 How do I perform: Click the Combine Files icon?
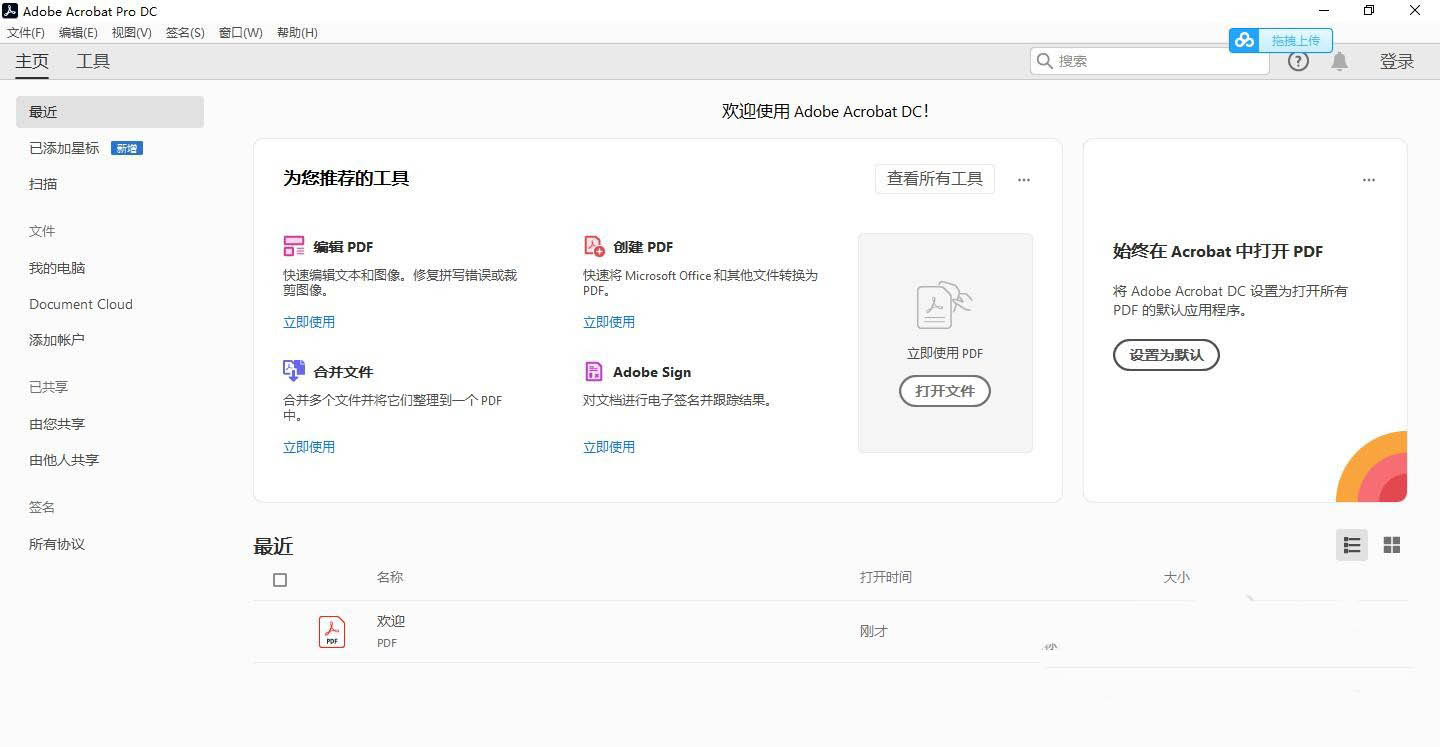(x=294, y=371)
